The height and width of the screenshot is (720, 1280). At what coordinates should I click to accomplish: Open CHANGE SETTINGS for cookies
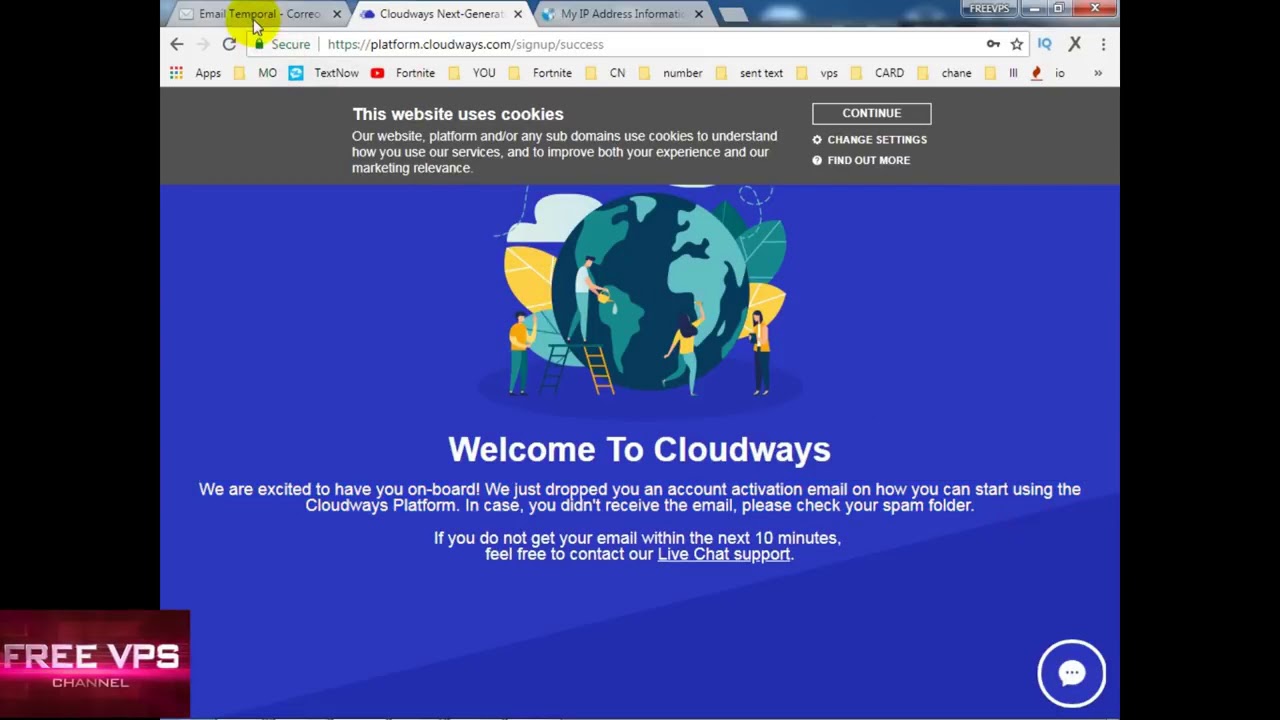869,140
